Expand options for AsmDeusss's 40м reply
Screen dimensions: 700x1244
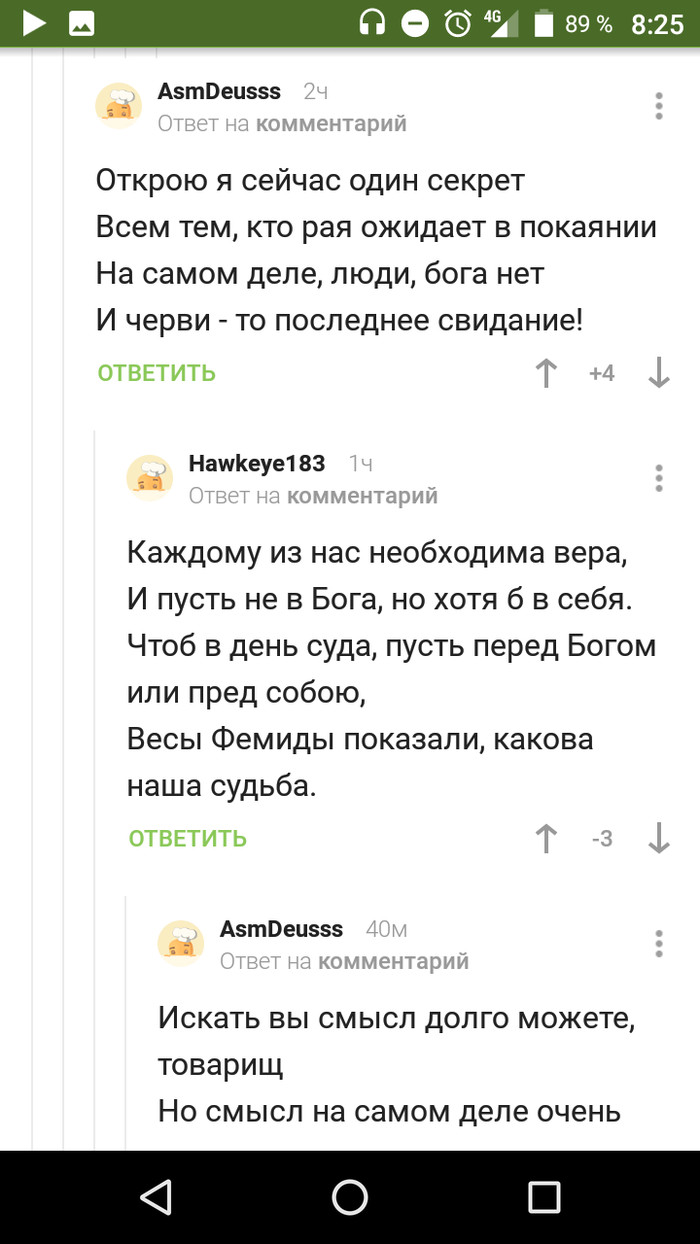pos(658,944)
